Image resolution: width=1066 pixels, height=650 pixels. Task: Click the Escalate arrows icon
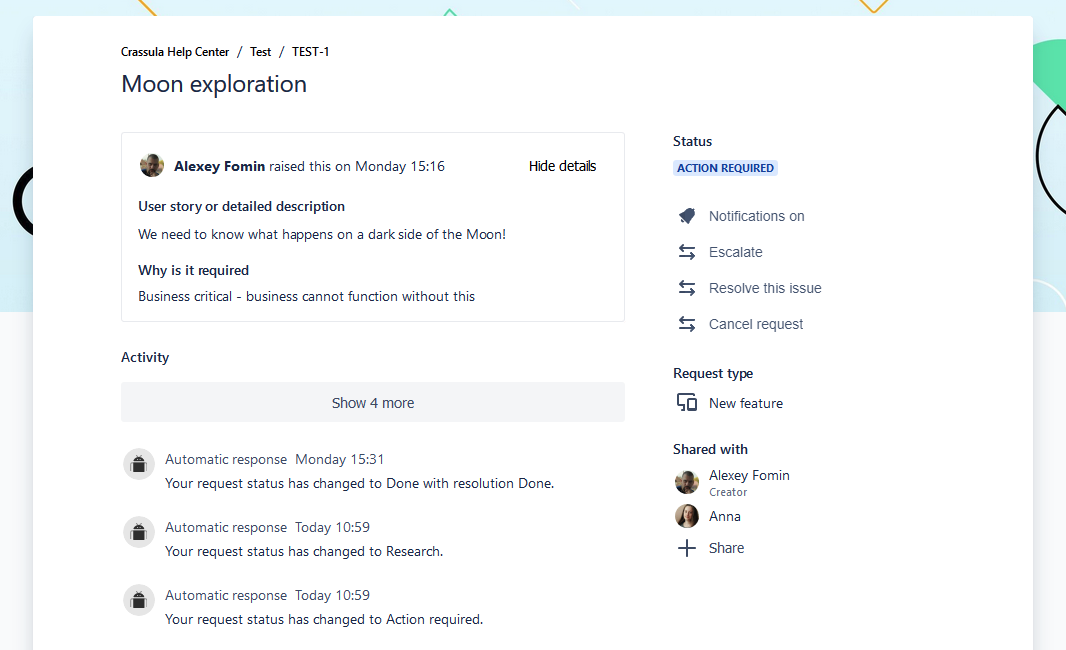pos(687,252)
